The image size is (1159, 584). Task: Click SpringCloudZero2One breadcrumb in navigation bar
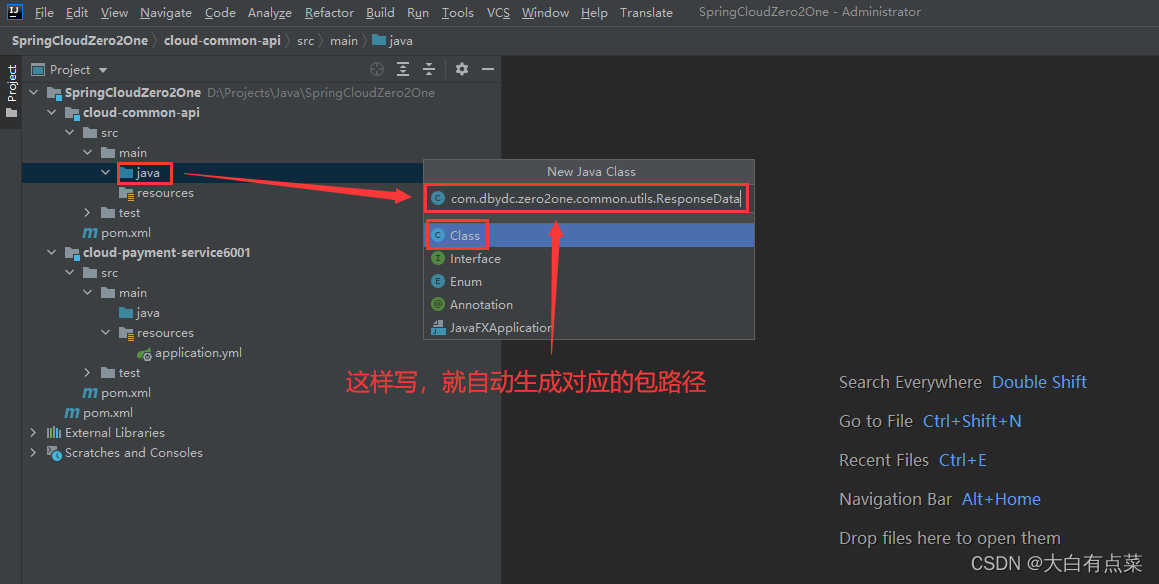pyautogui.click(x=80, y=41)
